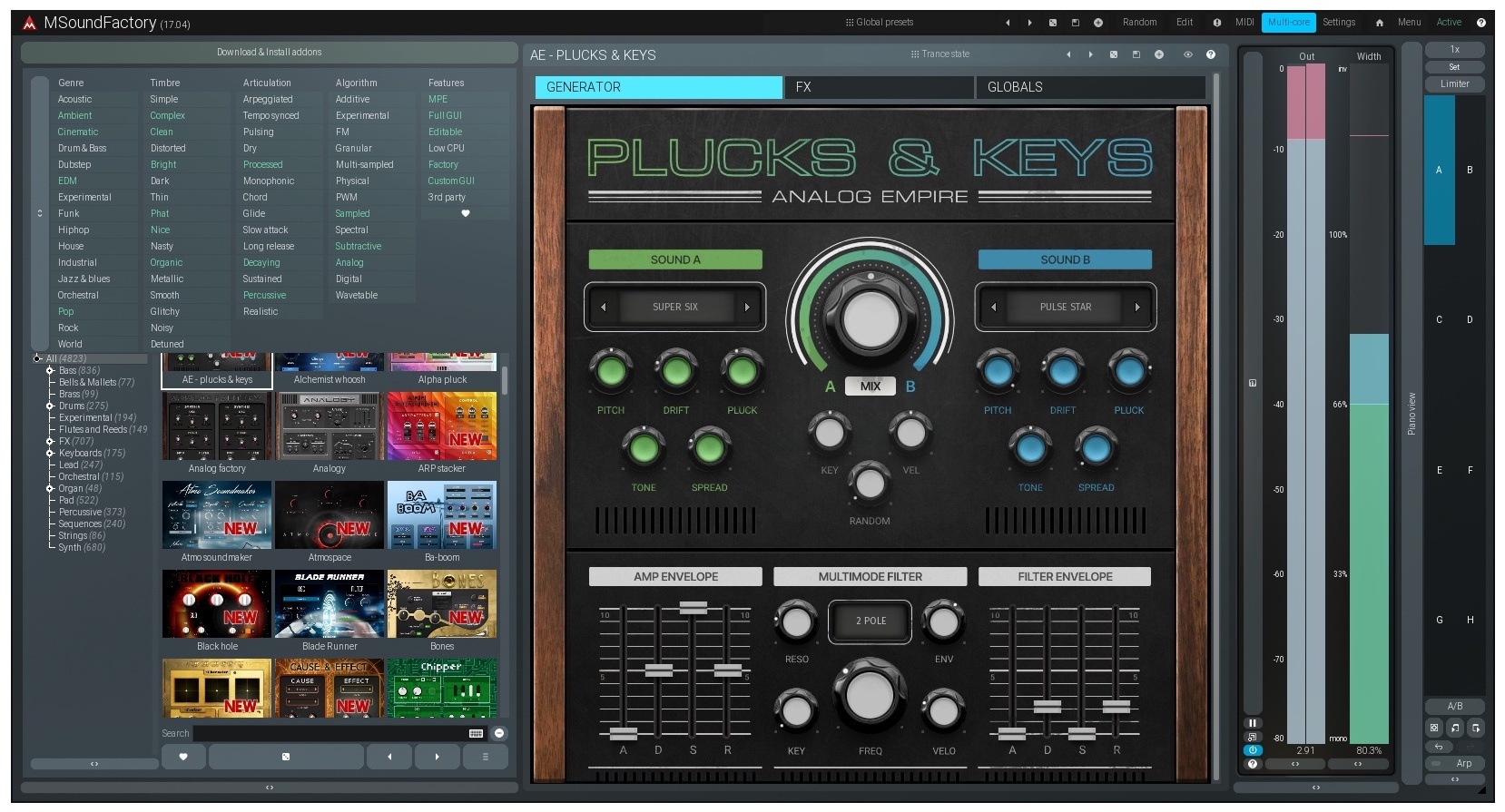1505x812 pixels.
Task: Open the MIDI menu
Action: click(1244, 23)
